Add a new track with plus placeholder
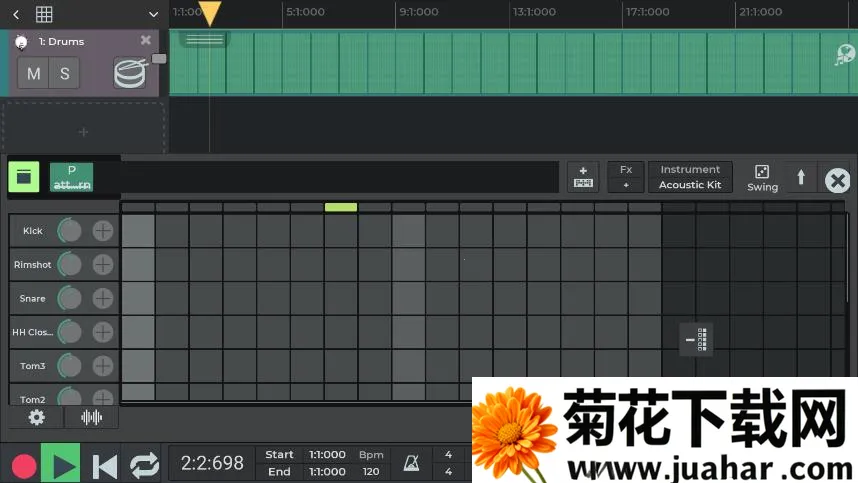The image size is (858, 483). coord(83,132)
